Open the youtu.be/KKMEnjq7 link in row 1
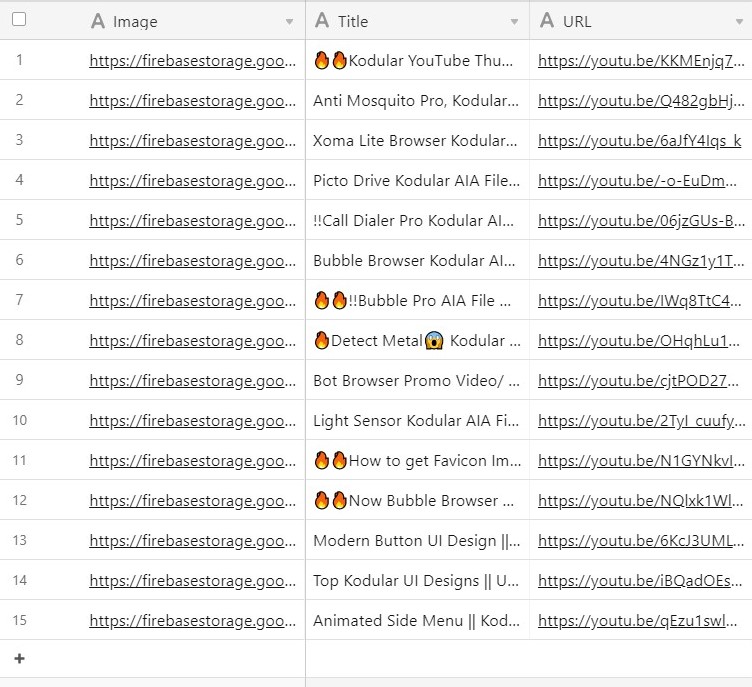The width and height of the screenshot is (752, 687). [x=641, y=61]
